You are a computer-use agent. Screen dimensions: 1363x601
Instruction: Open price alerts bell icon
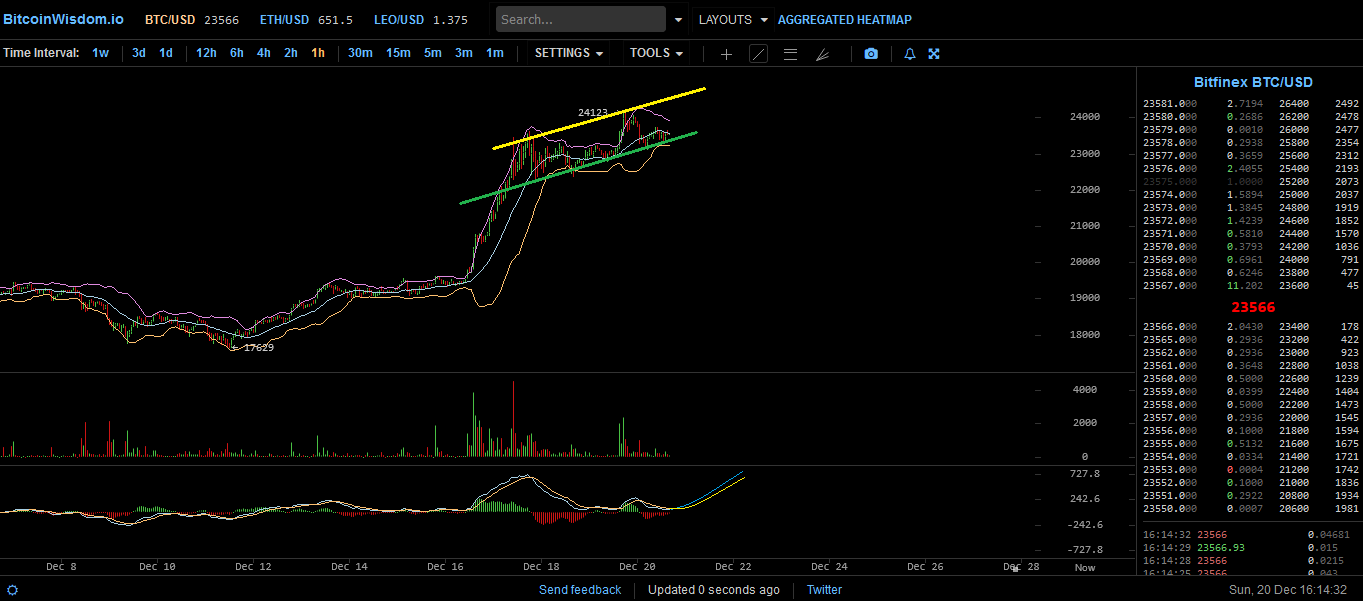[910, 54]
